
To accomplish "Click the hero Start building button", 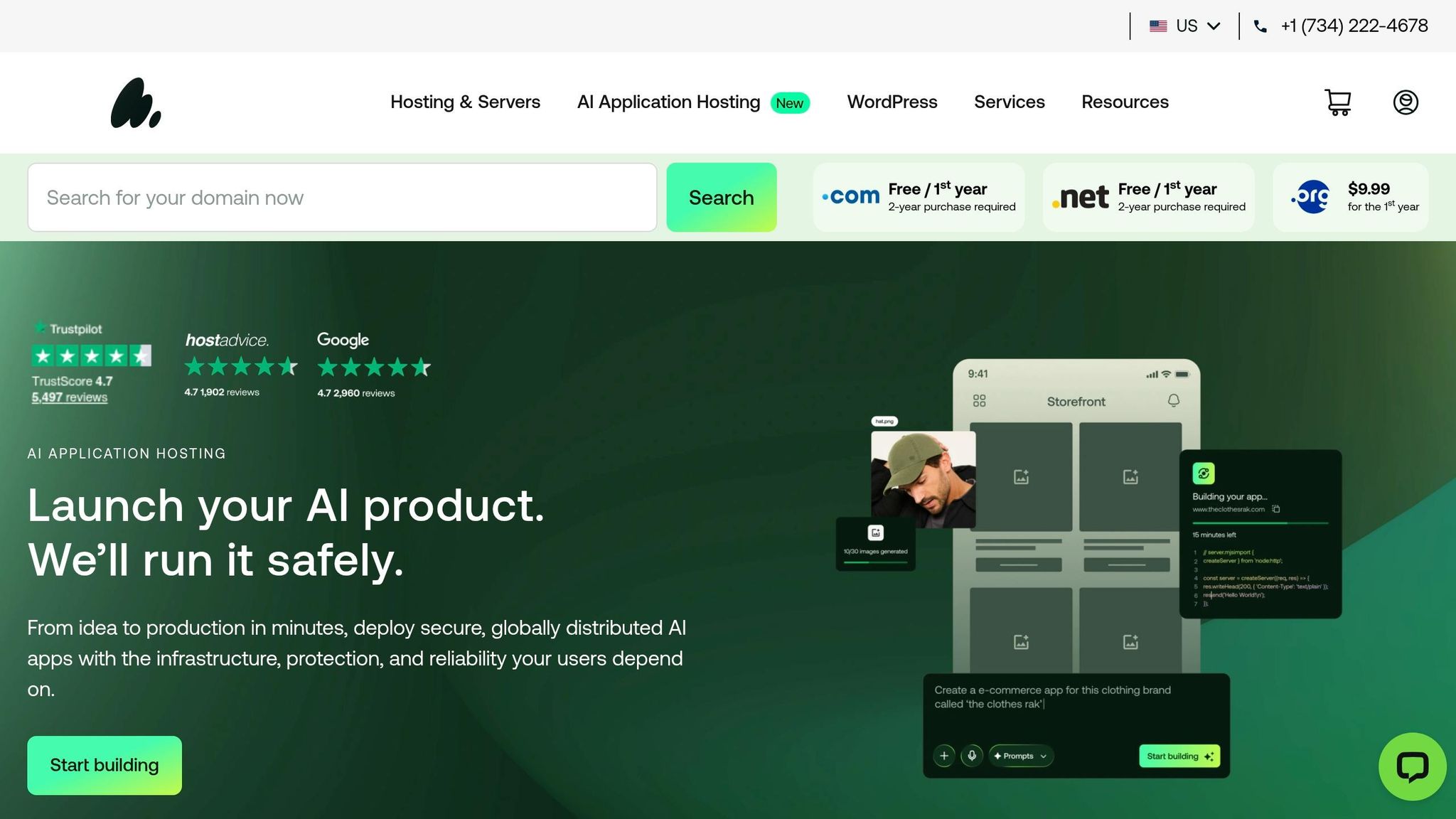I will [105, 766].
